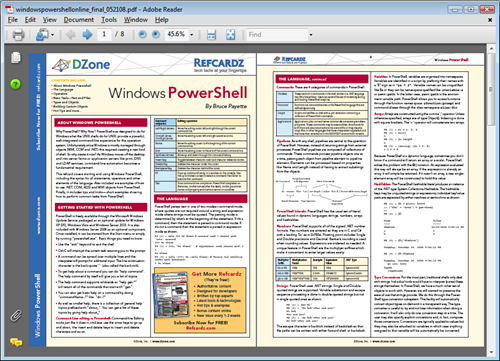This screenshot has width=500, height=361.
Task: Click the Print icon in toolbar
Action: (x=18, y=34)
